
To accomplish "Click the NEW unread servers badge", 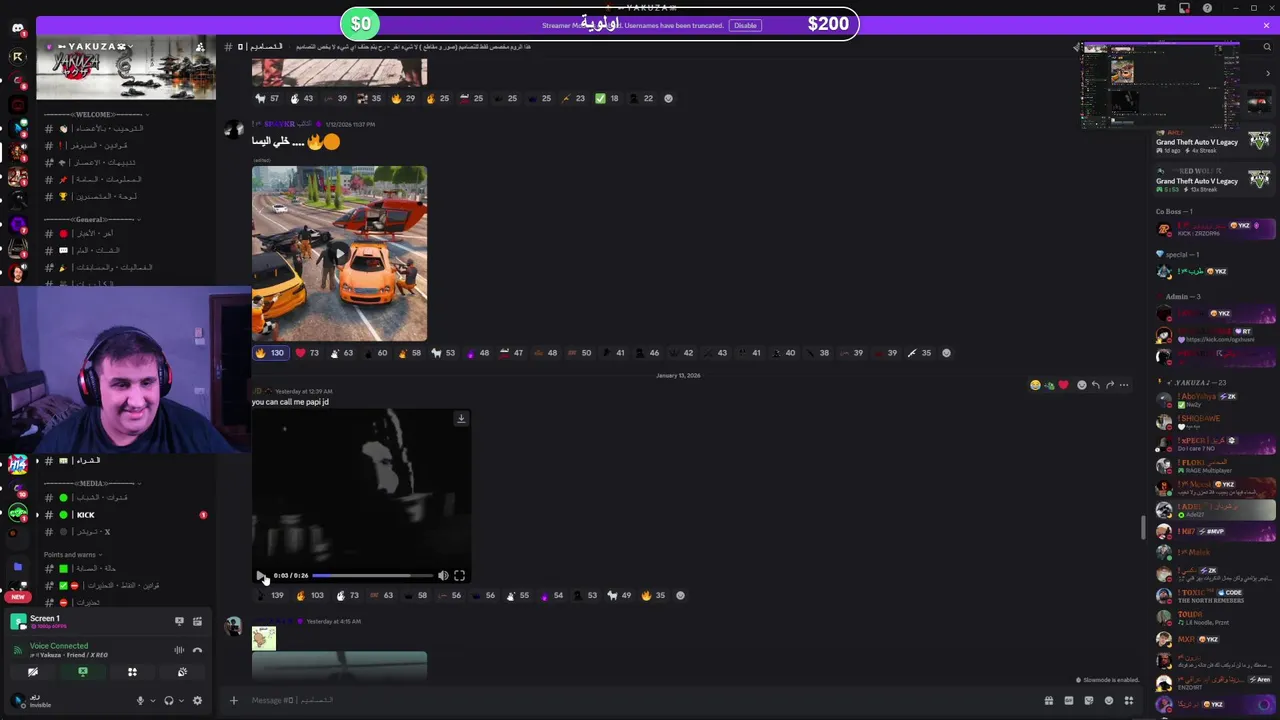I will [x=17, y=597].
